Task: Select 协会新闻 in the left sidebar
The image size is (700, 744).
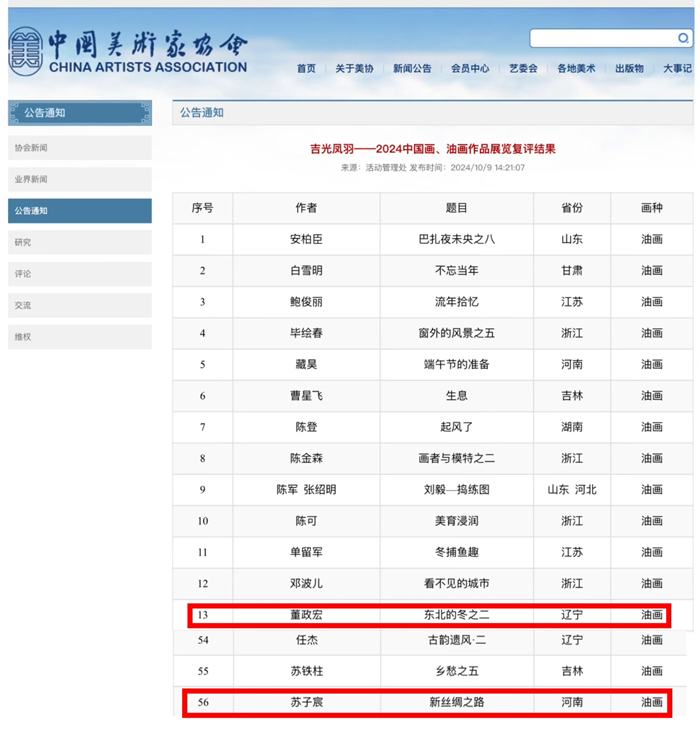Action: point(80,148)
